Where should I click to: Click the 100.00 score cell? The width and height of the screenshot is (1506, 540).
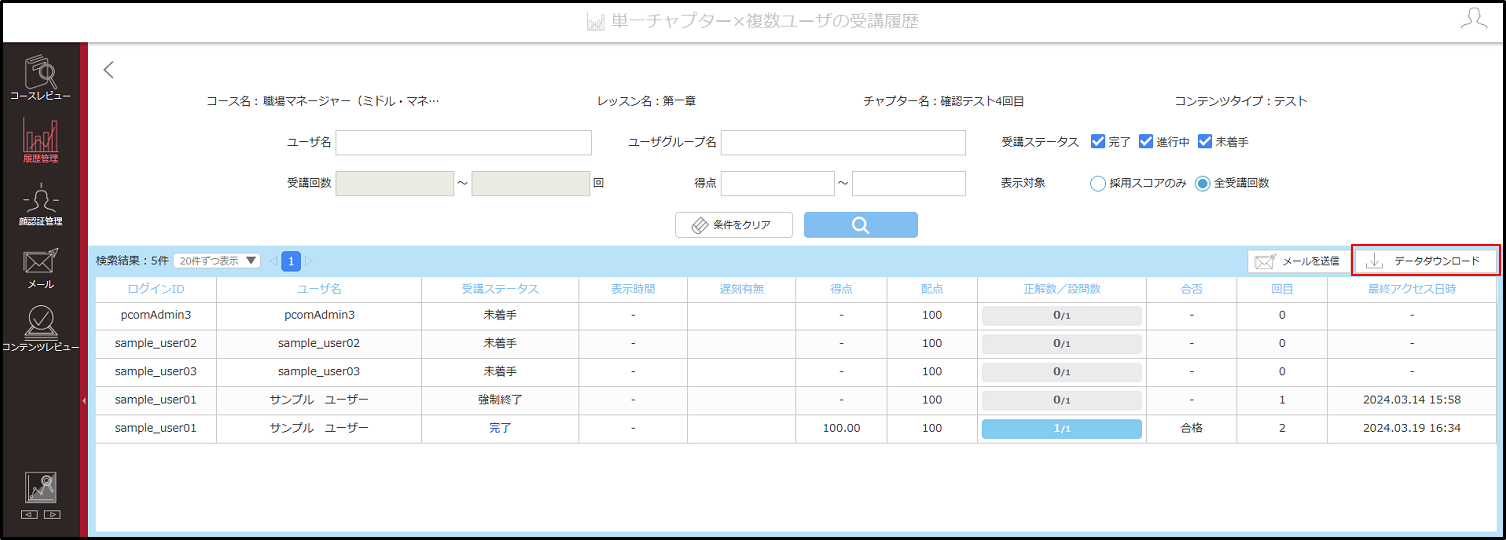tap(841, 428)
